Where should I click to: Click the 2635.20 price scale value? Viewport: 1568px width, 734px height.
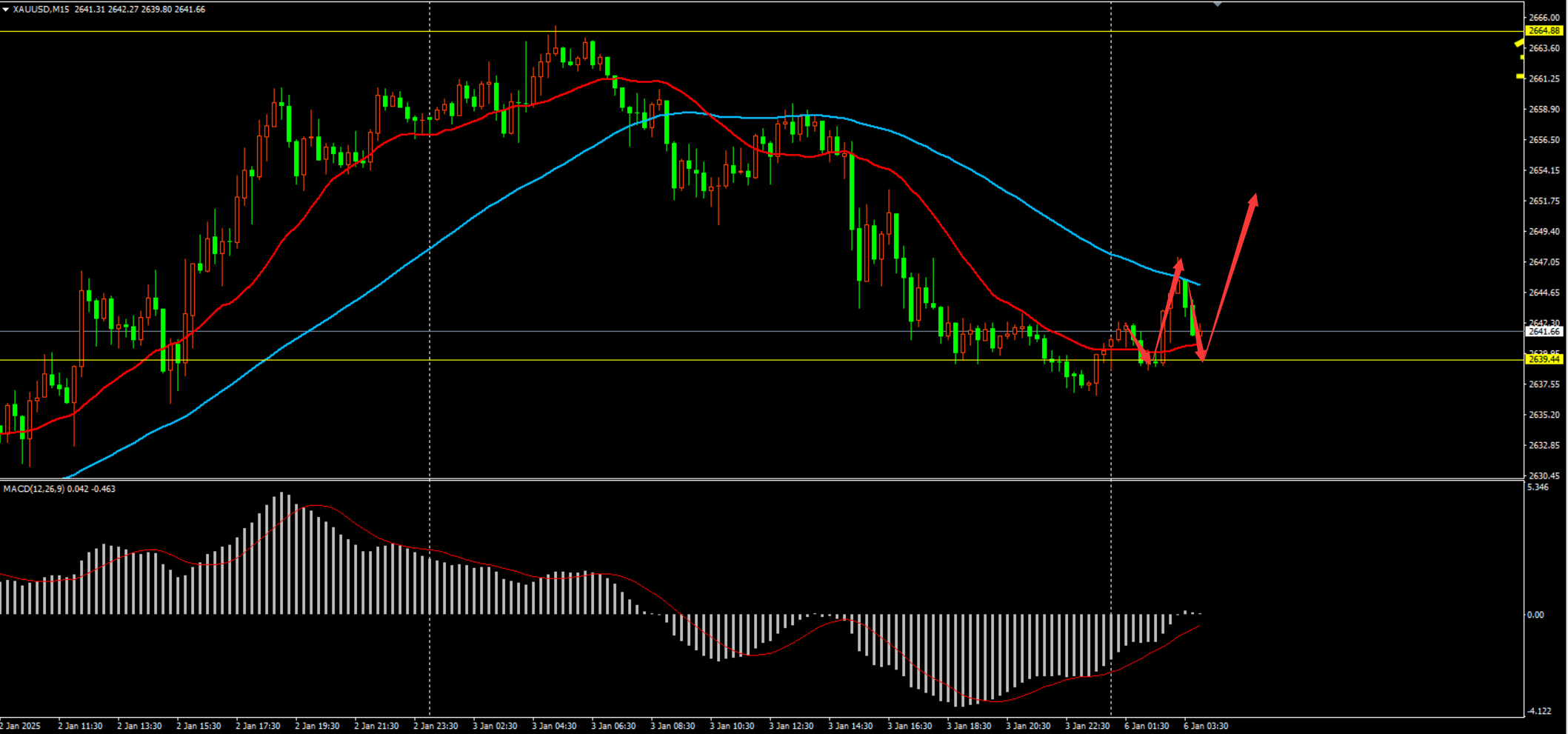point(1544,415)
